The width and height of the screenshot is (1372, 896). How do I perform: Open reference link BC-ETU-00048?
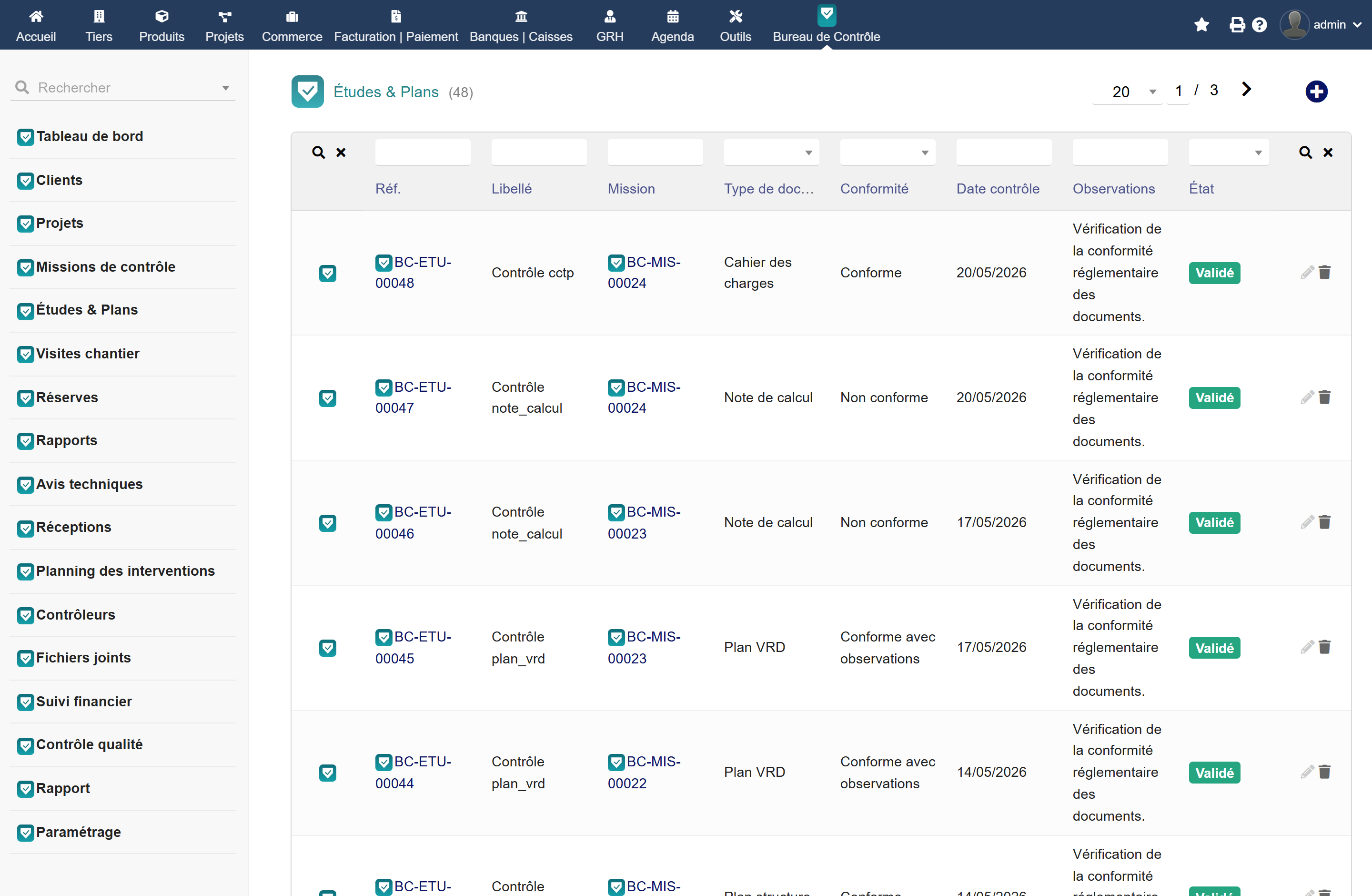[x=414, y=273]
